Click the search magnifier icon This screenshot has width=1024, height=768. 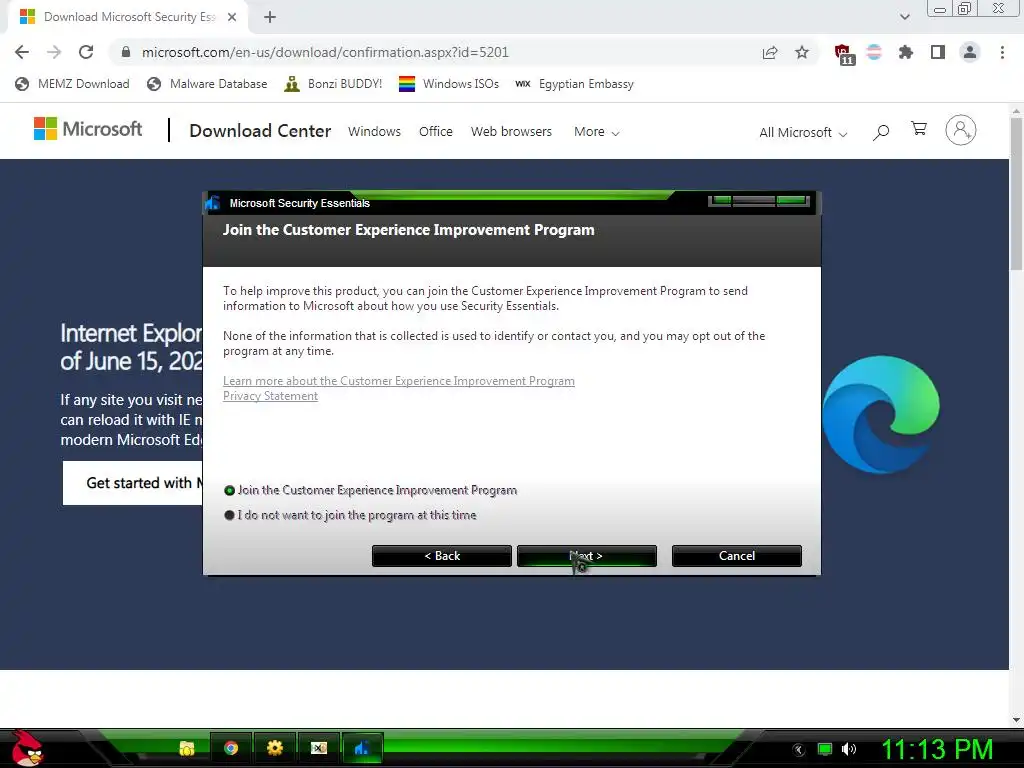[881, 133]
